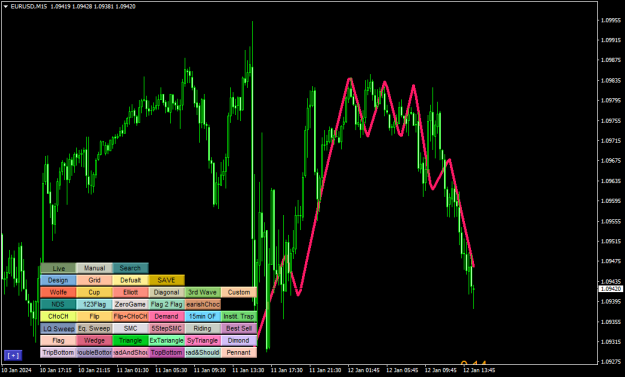
Task: Choose the TripBottom pattern button
Action: point(58,352)
